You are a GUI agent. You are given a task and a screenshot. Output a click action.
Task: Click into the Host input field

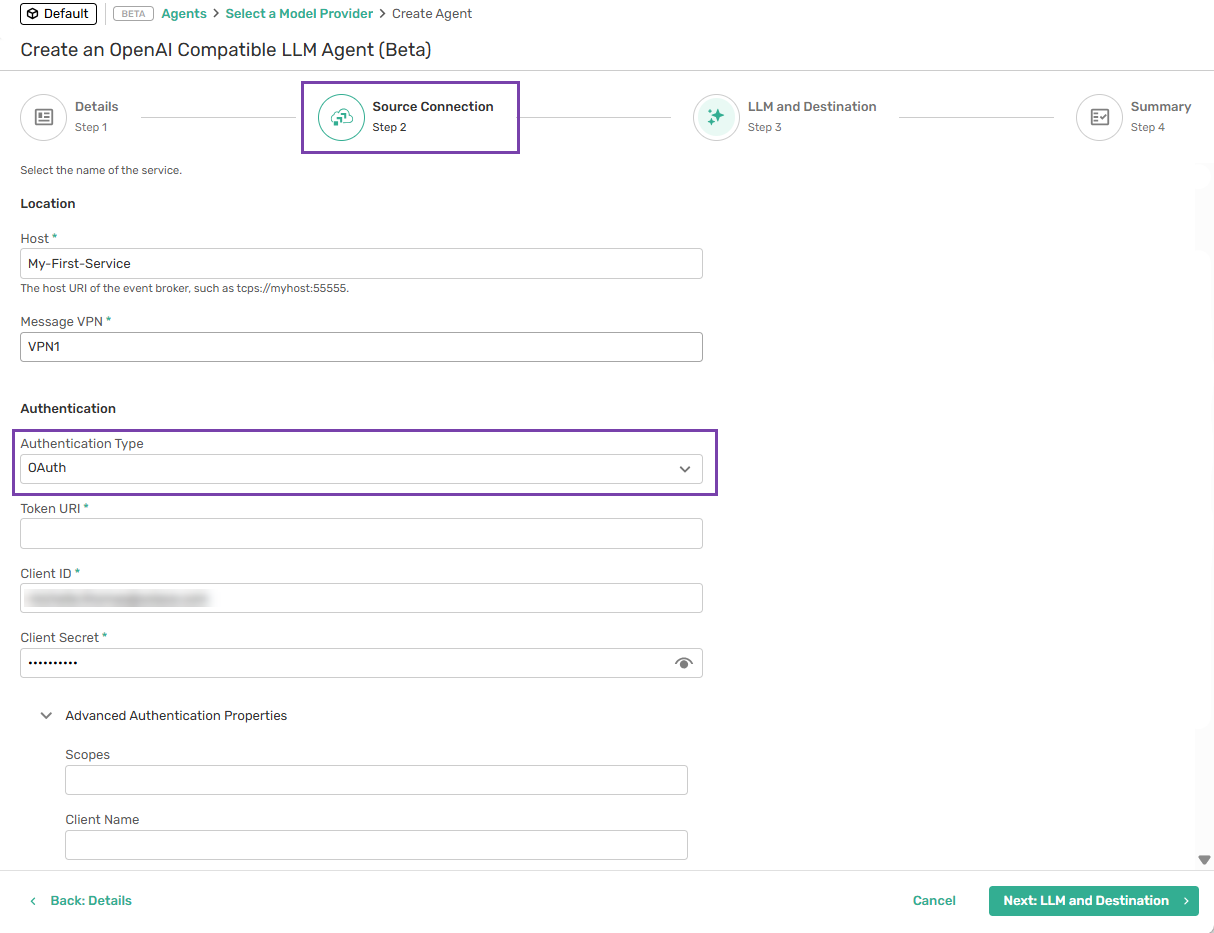(x=361, y=264)
